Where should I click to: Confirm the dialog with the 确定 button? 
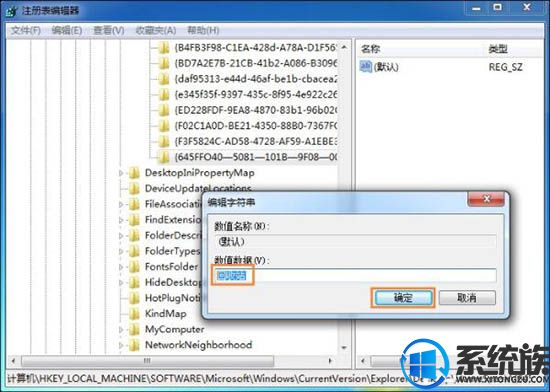point(403,298)
